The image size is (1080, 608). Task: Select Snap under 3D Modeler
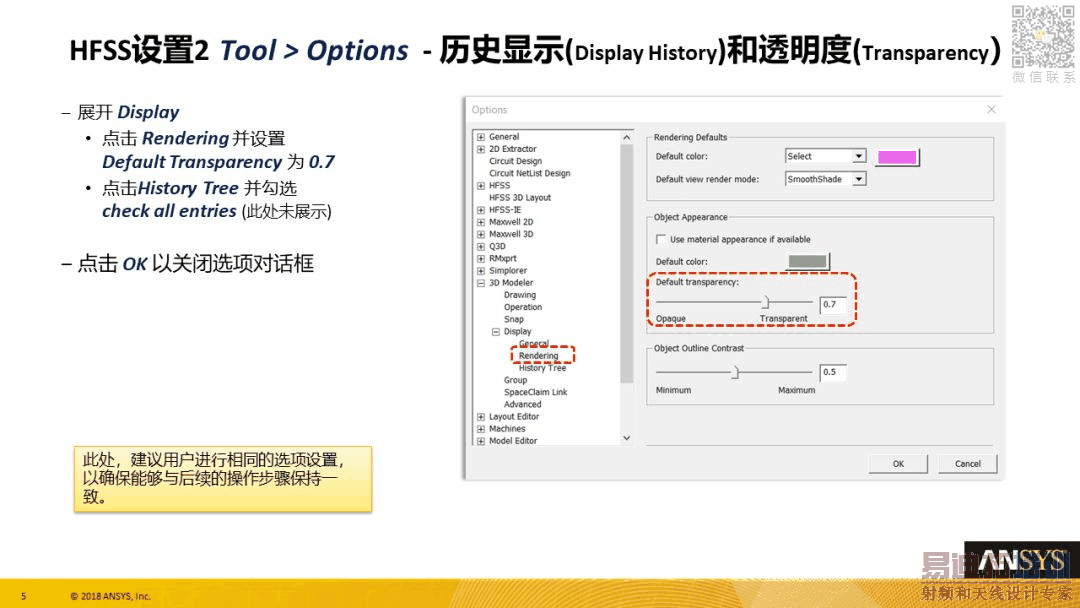(513, 319)
